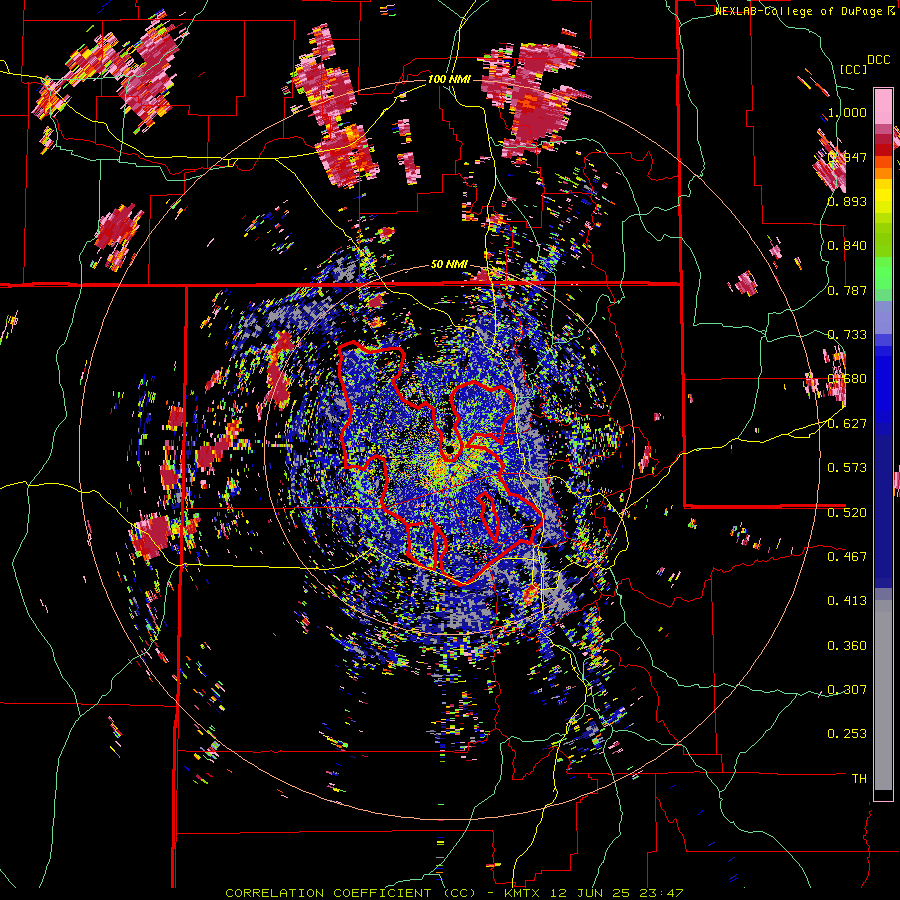Pick the gray lower section of color bar
Viewport: 900px width, 900px height.
click(883, 695)
